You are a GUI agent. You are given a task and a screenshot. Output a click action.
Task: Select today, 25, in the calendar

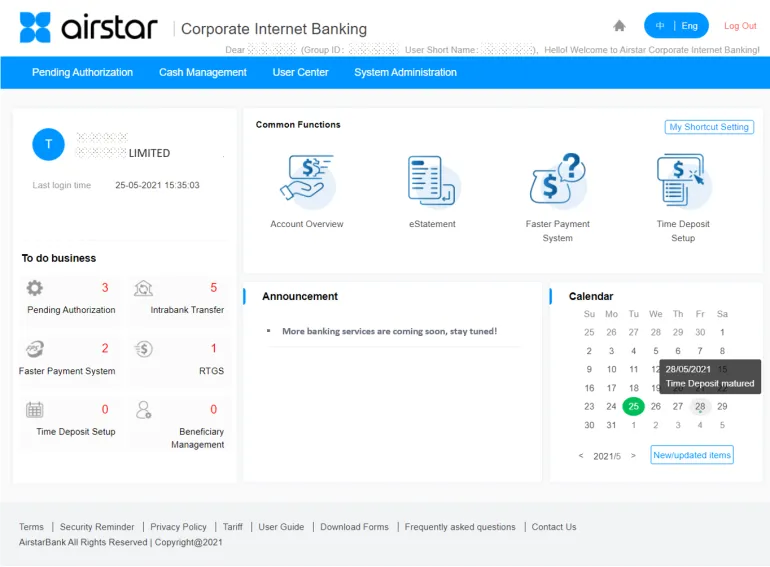(x=633, y=406)
